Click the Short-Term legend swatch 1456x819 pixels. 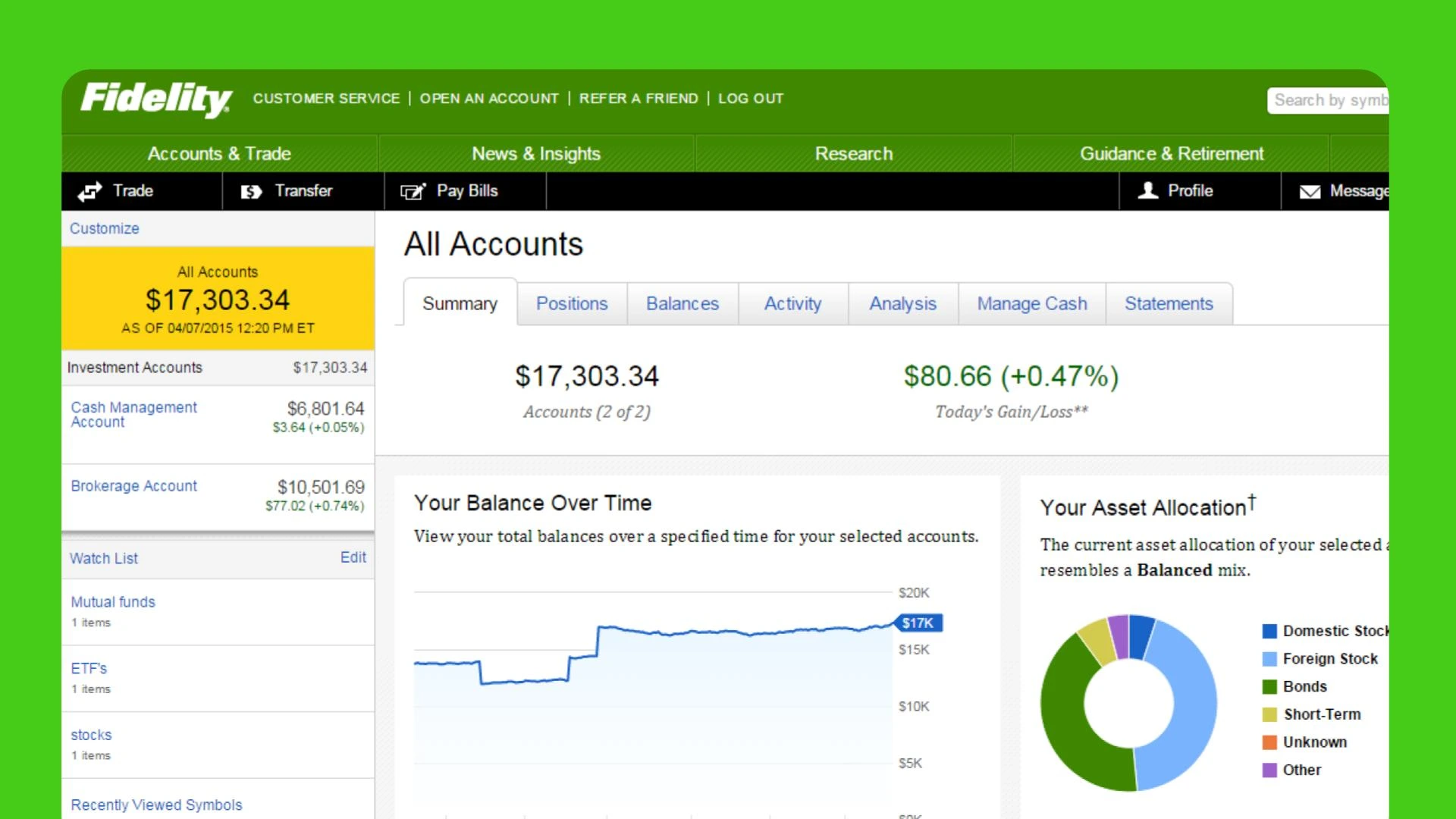[x=1269, y=714]
